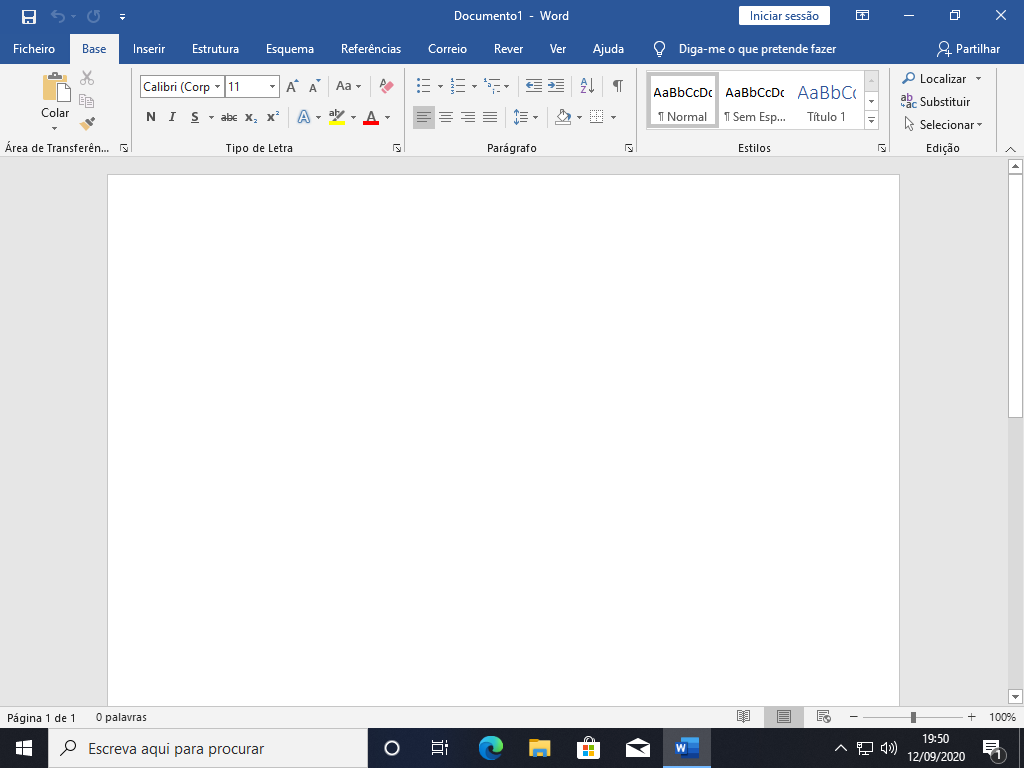Click the Numbering list icon
The image size is (1024, 768).
458,86
